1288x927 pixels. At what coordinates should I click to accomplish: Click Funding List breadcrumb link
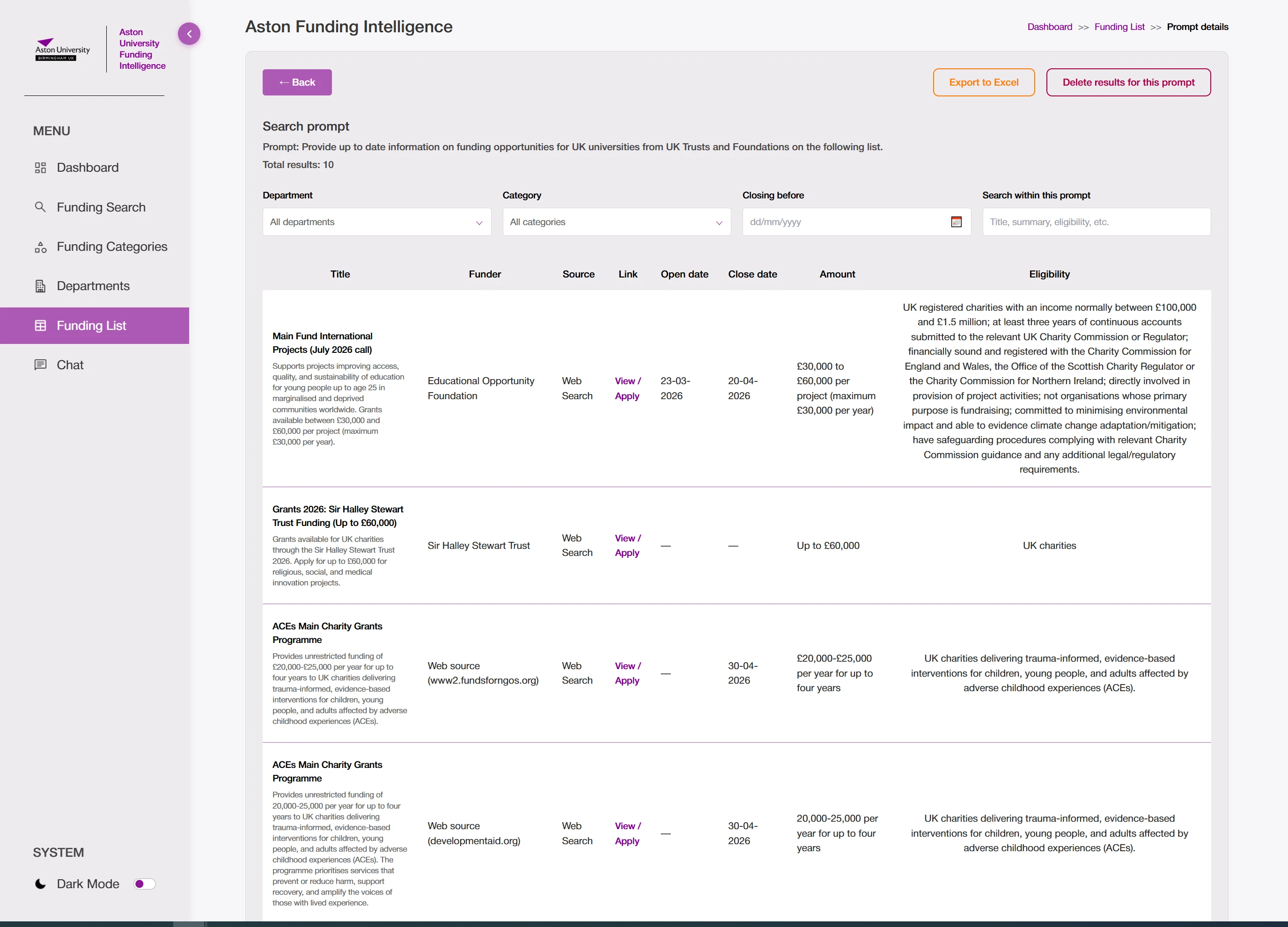pyautogui.click(x=1119, y=27)
